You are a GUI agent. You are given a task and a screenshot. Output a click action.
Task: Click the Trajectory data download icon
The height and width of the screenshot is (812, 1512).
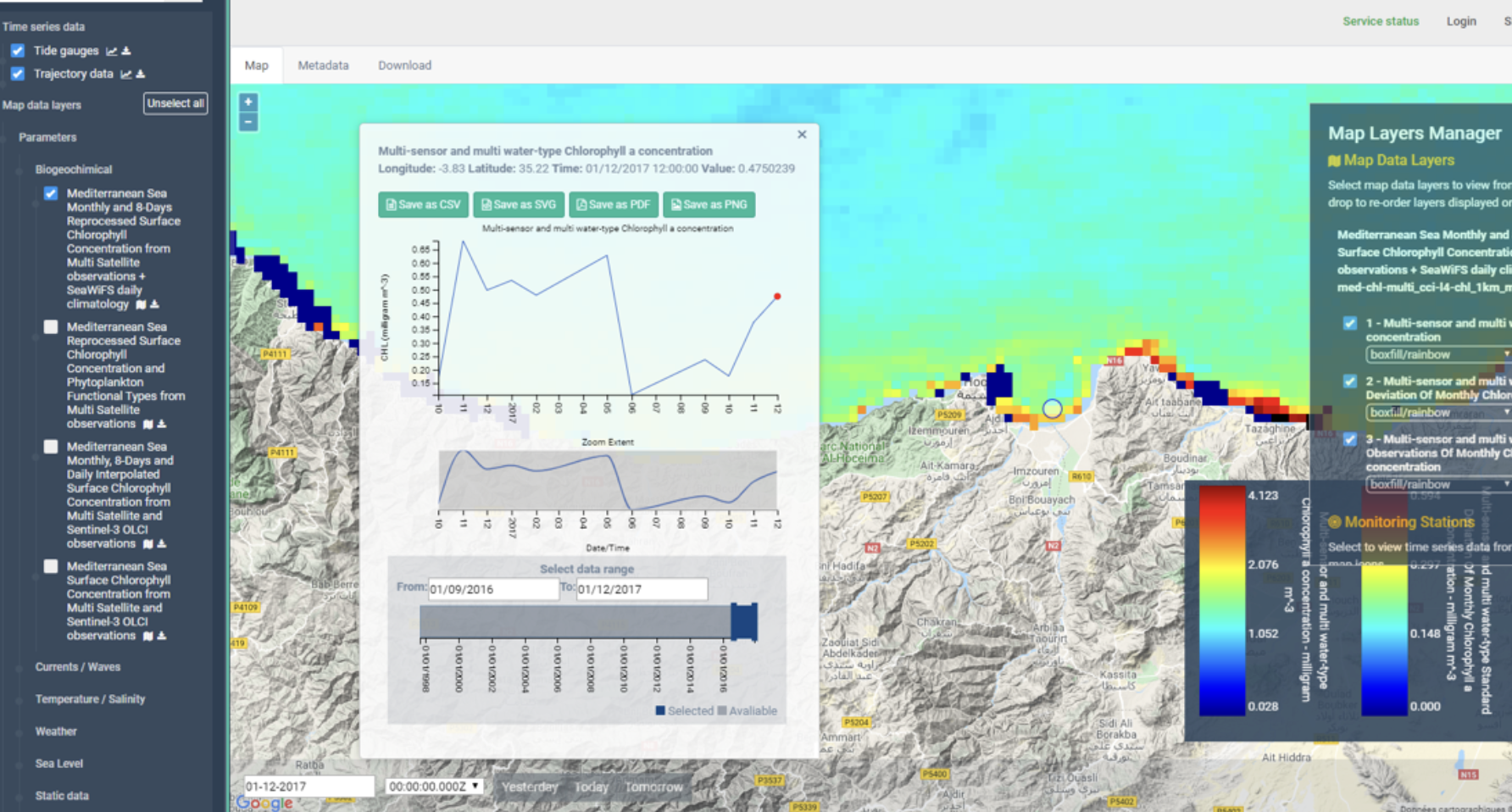(x=141, y=75)
